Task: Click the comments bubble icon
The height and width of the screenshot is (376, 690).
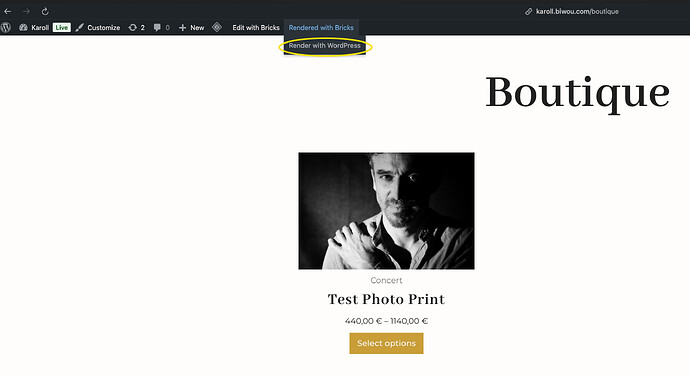Action: (157, 27)
